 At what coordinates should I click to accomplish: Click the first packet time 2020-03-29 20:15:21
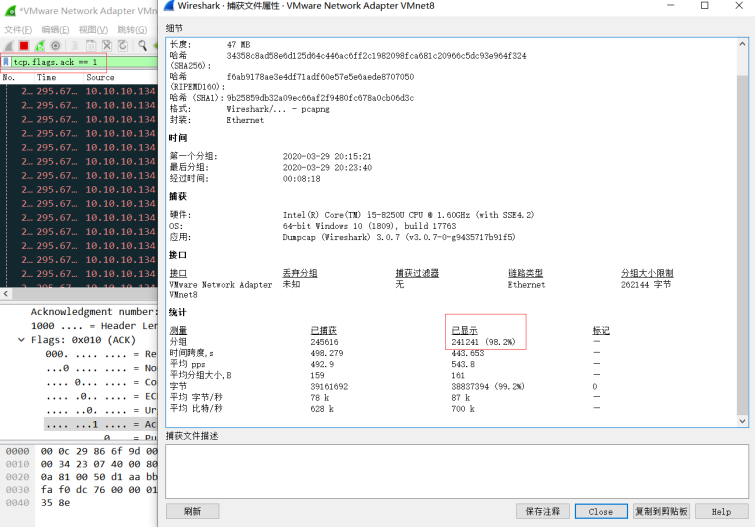pyautogui.click(x=327, y=157)
